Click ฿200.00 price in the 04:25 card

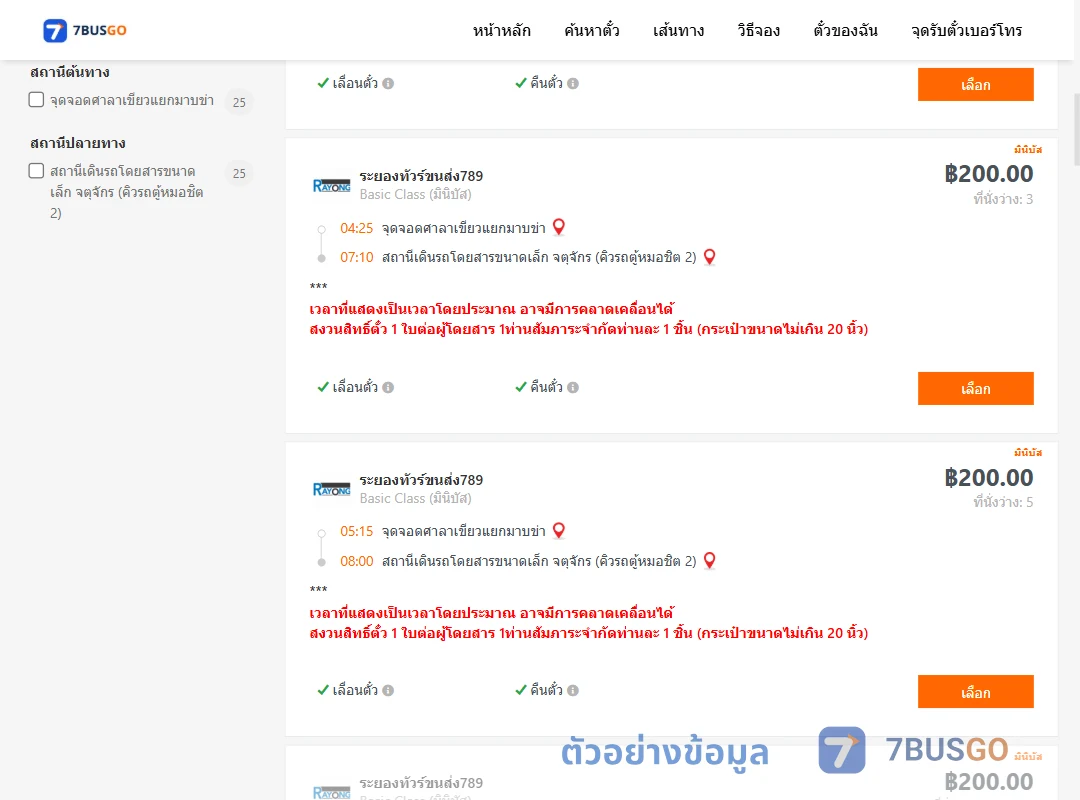[x=988, y=174]
